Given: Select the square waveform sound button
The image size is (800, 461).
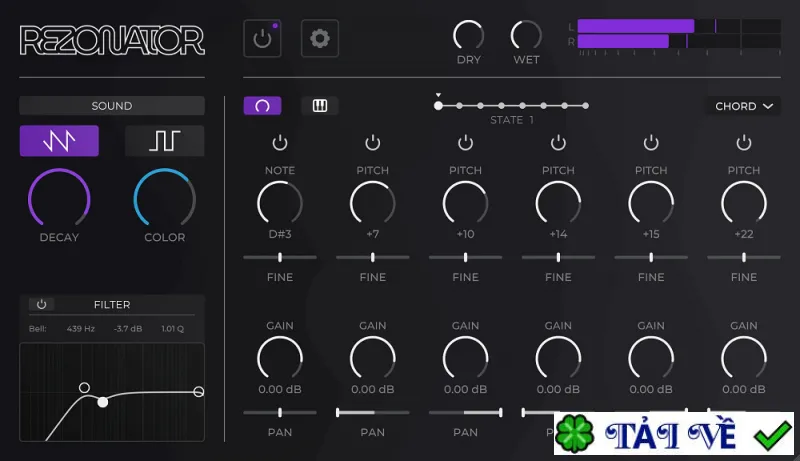Looking at the screenshot, I should [164, 141].
